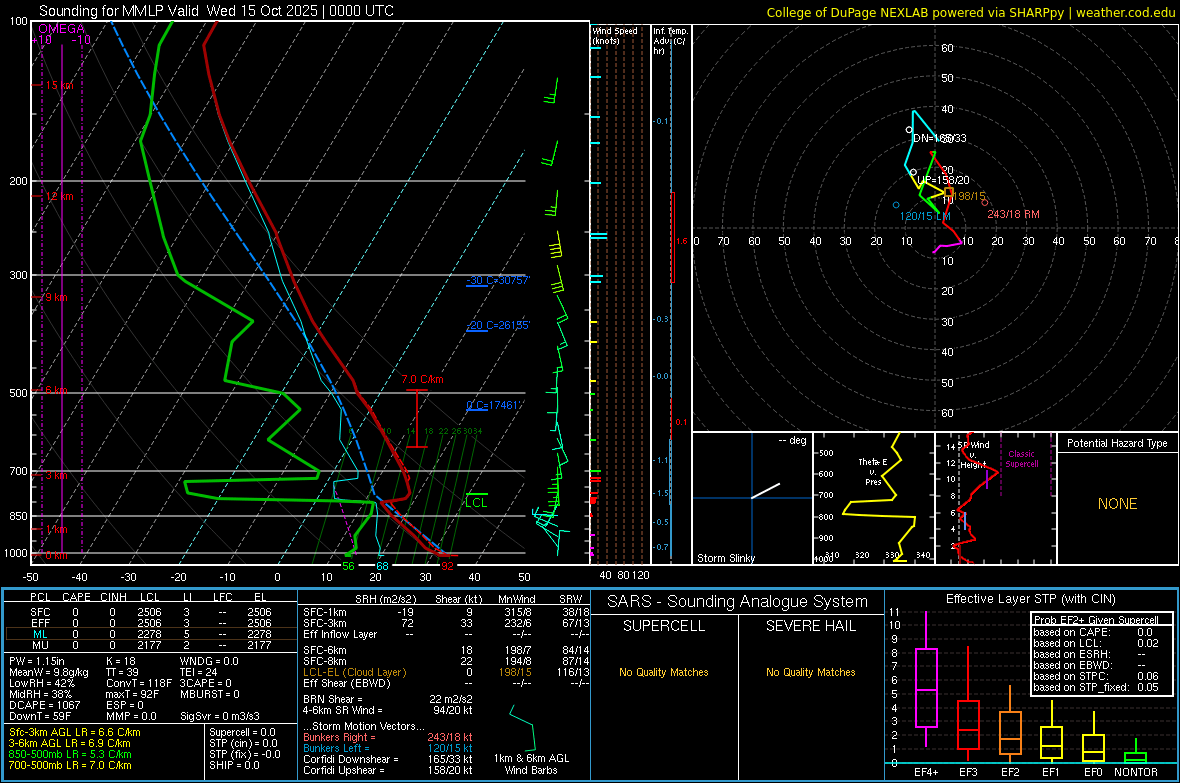Click the surface temperature value 92
This screenshot has width=1180, height=783.
pyautogui.click(x=447, y=566)
